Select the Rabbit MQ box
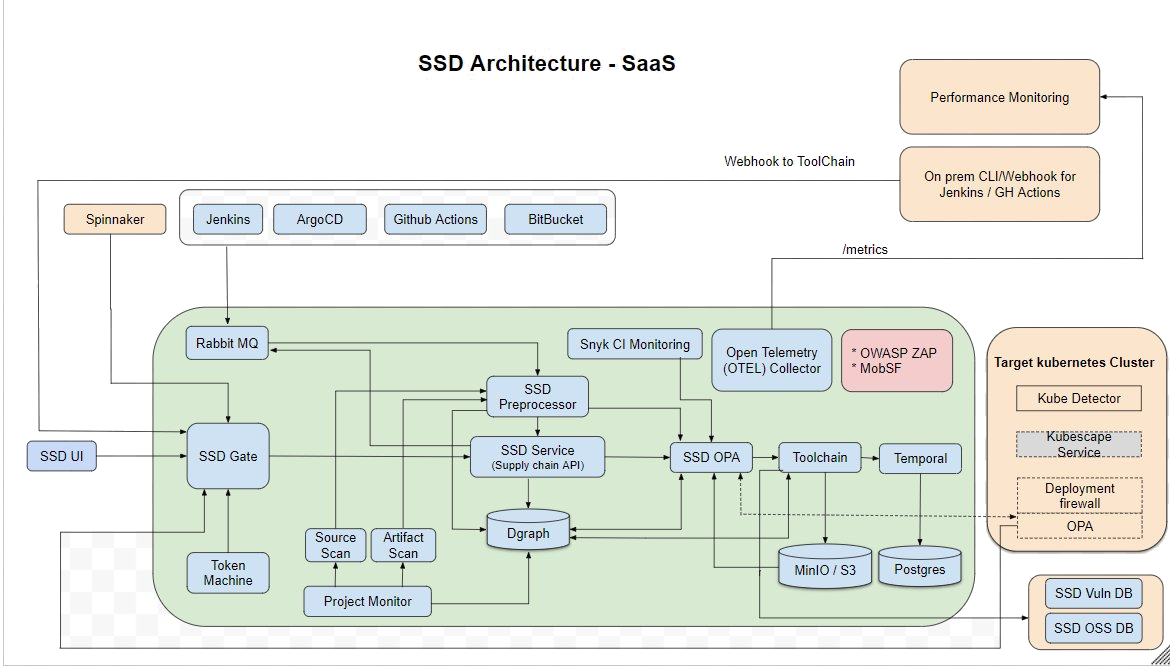 [x=228, y=344]
